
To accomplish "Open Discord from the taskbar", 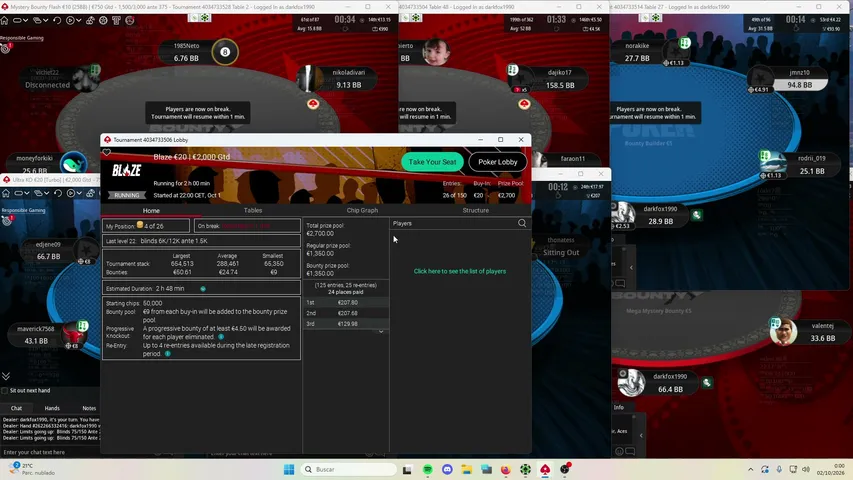I will (x=447, y=469).
